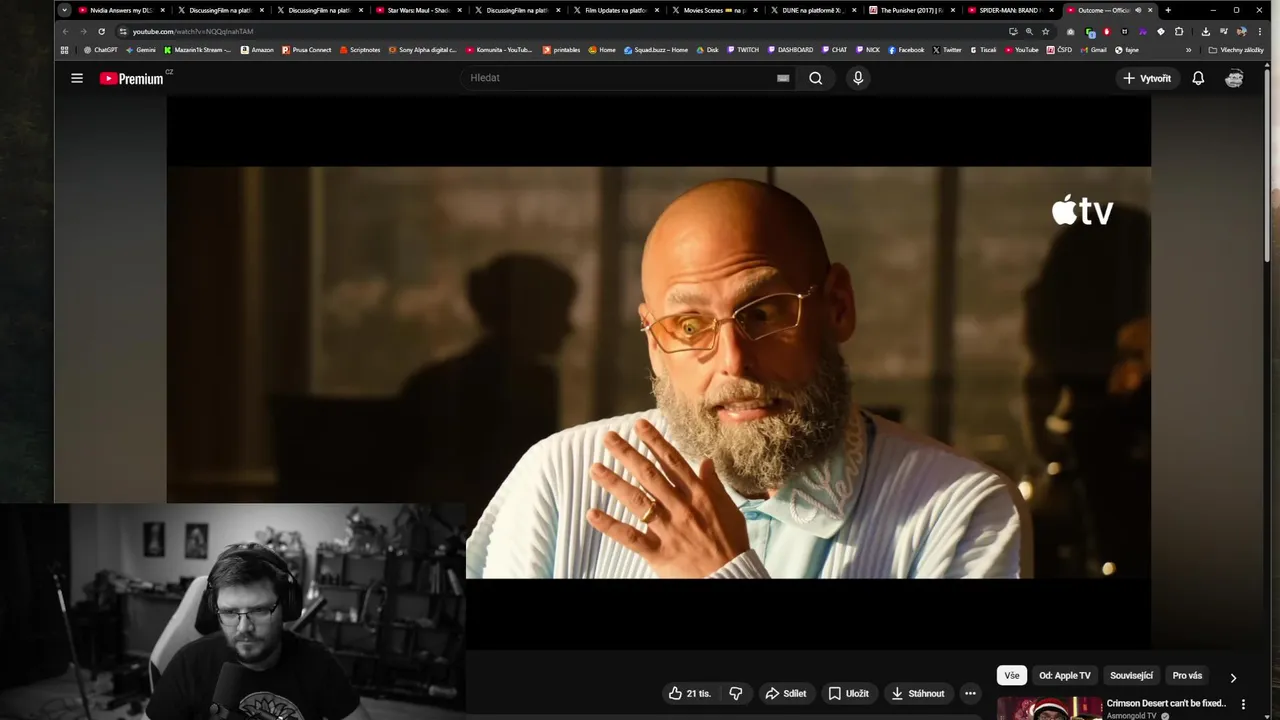Open the extensions puzzle icon

[1179, 31]
